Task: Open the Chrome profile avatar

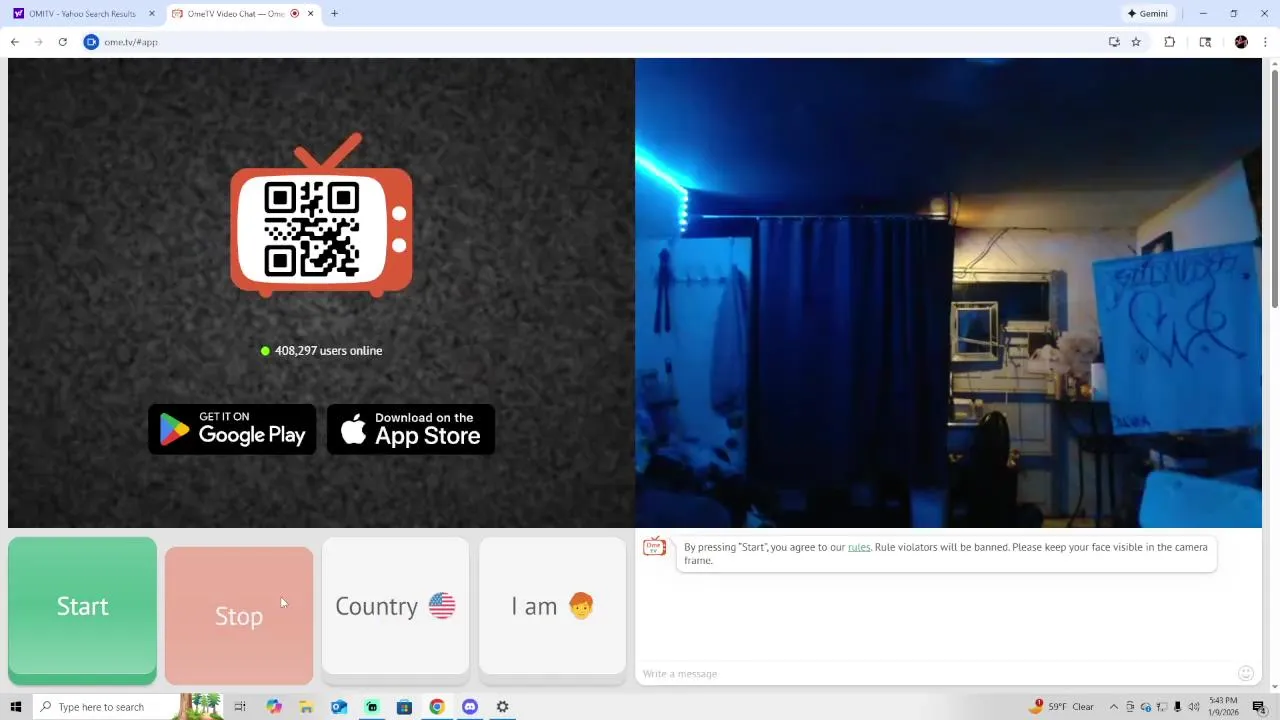Action: (1241, 42)
